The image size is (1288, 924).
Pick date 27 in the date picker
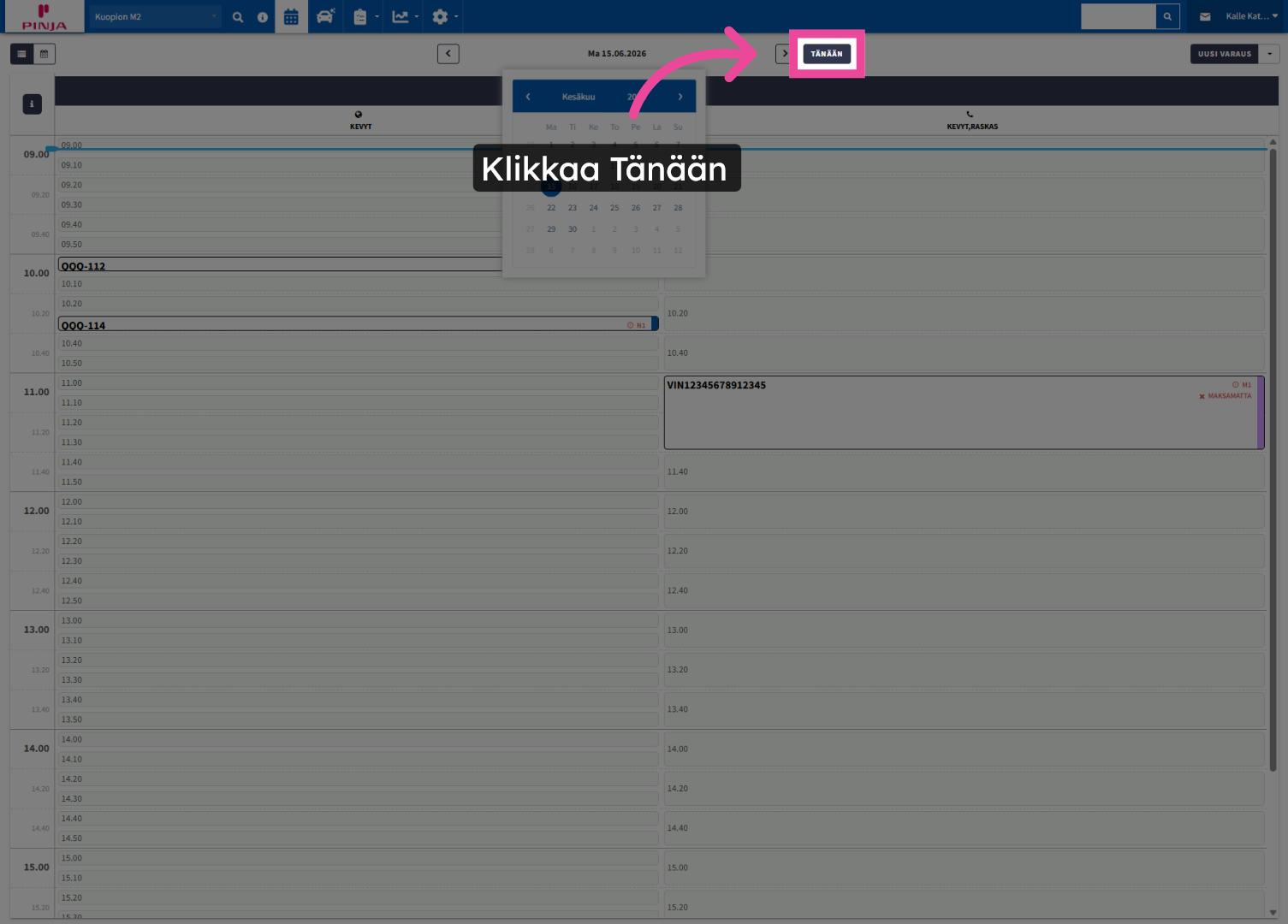[656, 208]
